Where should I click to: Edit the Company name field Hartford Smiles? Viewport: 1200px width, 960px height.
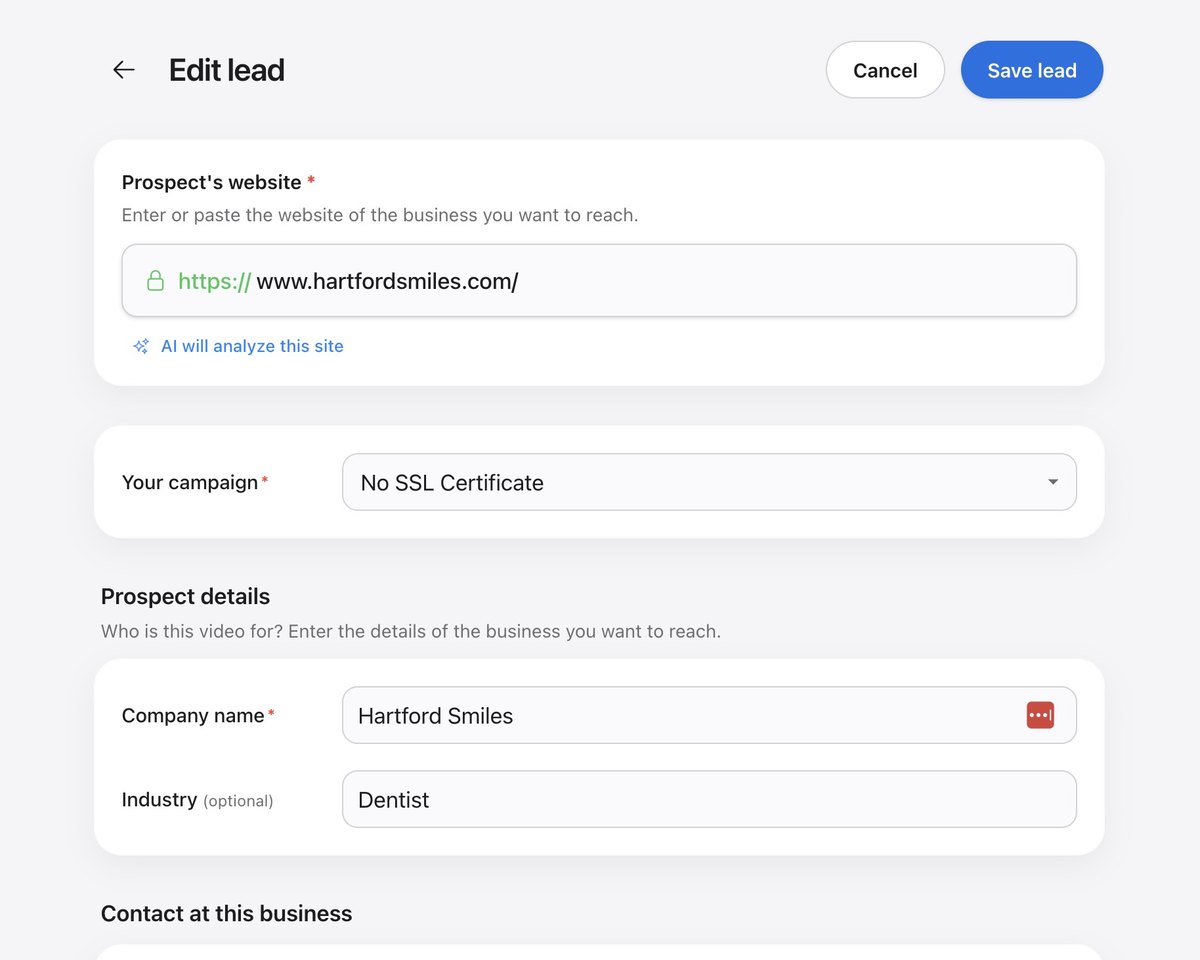709,715
